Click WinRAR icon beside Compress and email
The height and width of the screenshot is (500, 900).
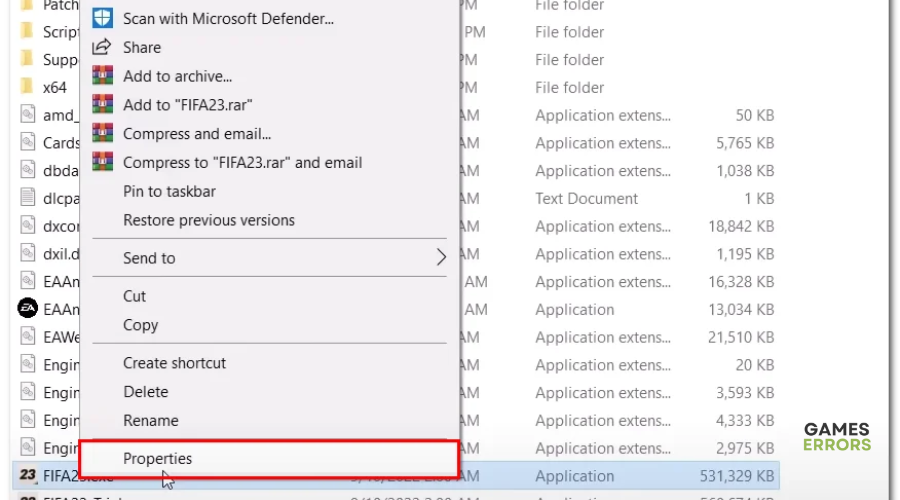tap(102, 133)
